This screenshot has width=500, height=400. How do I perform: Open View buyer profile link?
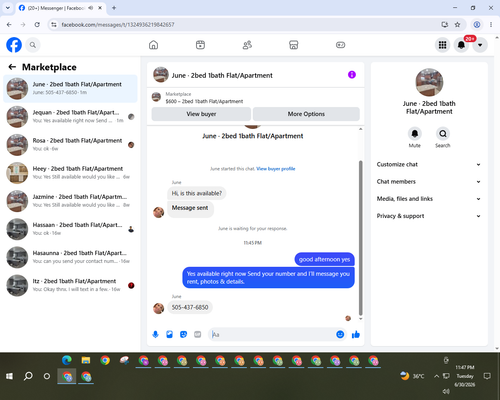click(276, 169)
